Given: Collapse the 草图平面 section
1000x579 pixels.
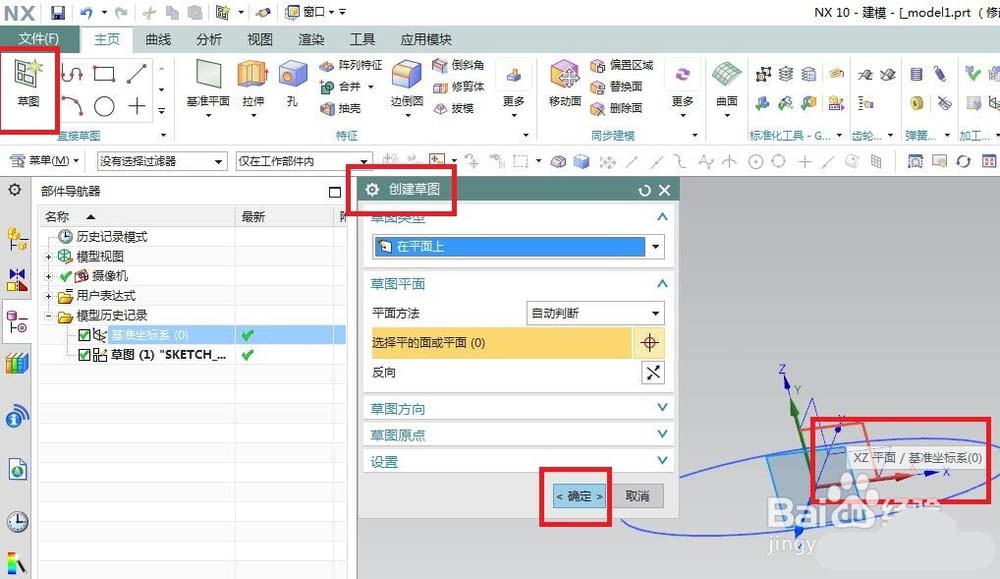Looking at the screenshot, I should [x=662, y=283].
